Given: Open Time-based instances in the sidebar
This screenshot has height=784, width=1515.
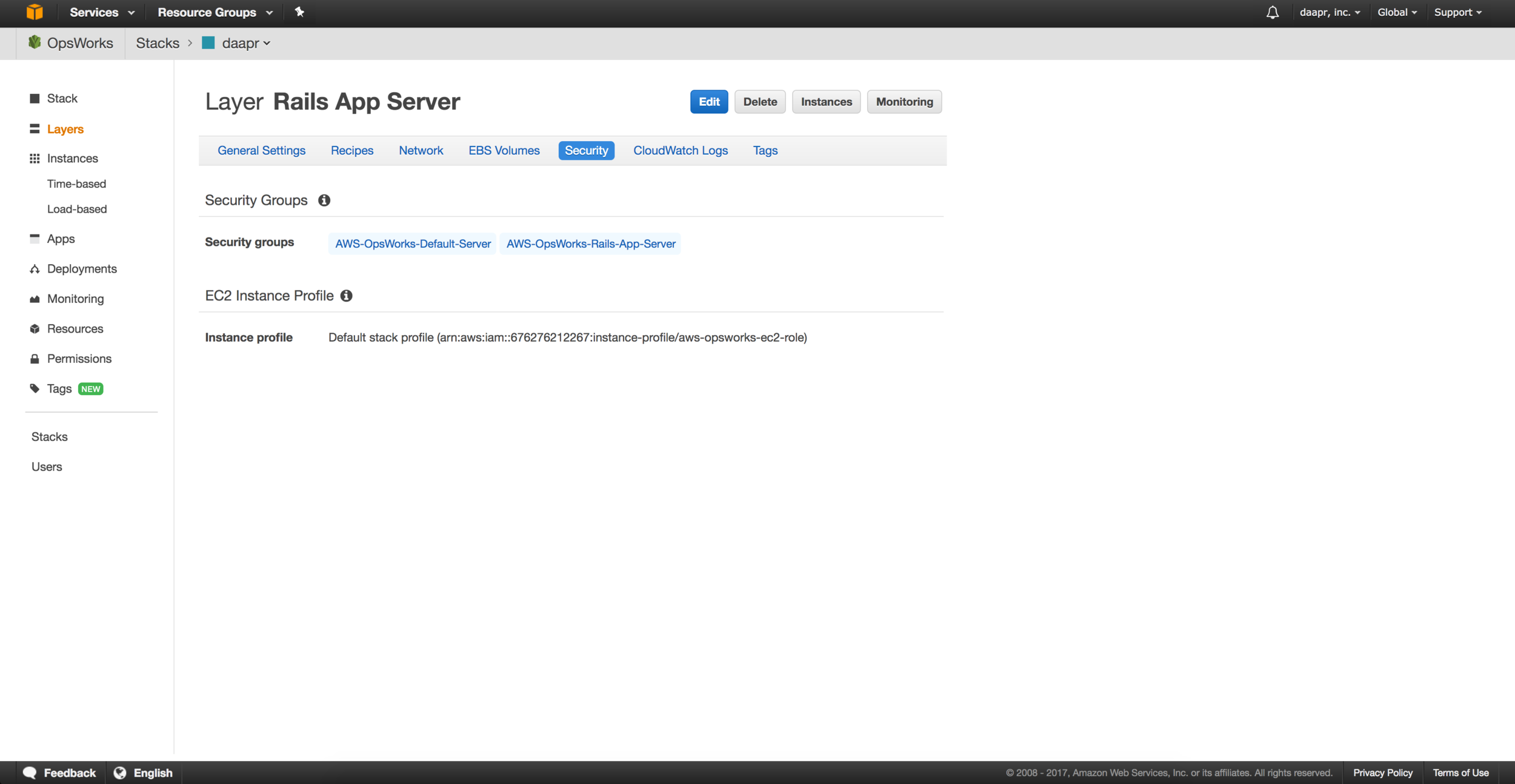Looking at the screenshot, I should click(76, 184).
